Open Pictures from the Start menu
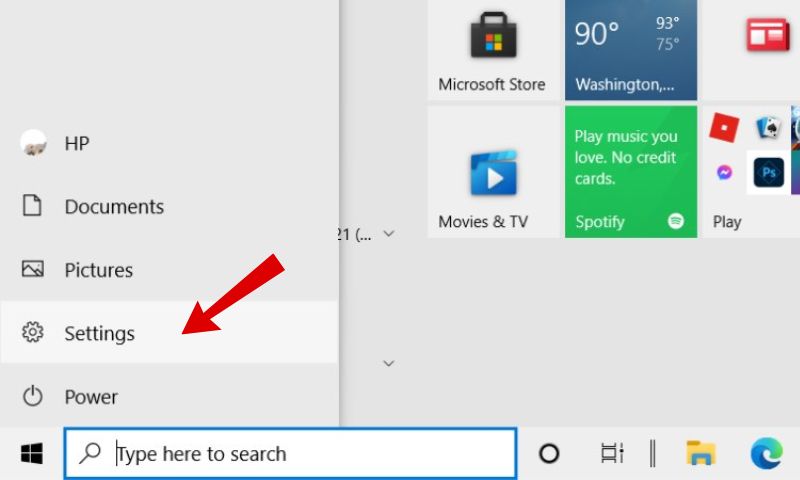800x480 pixels. coord(169,269)
